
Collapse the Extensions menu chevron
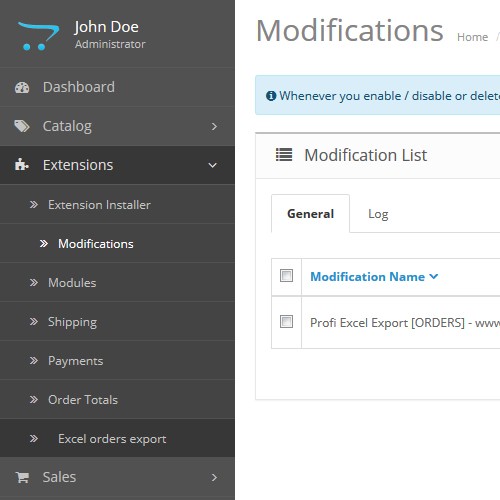[213, 165]
